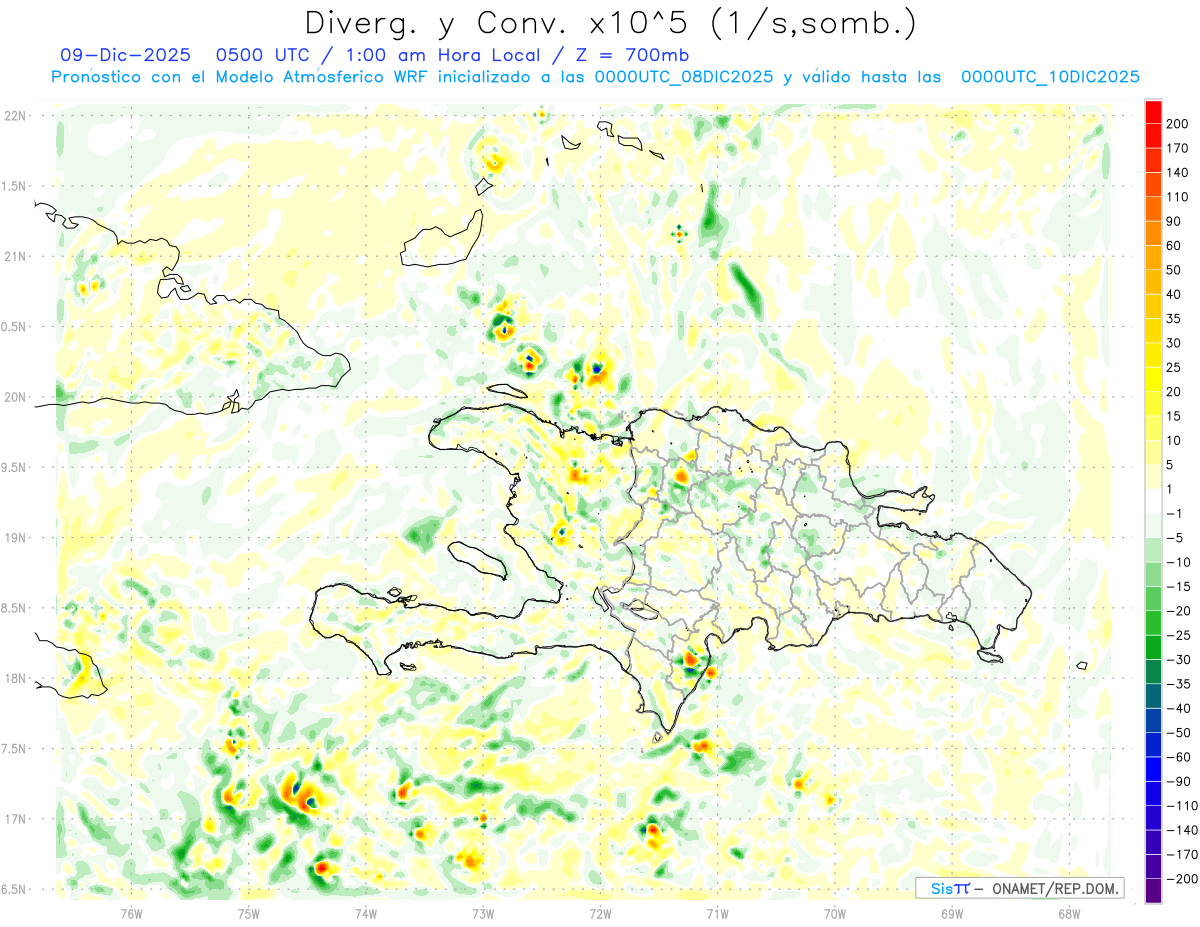Click the '20N' latitude label
The height and width of the screenshot is (927, 1200).
pyautogui.click(x=14, y=397)
